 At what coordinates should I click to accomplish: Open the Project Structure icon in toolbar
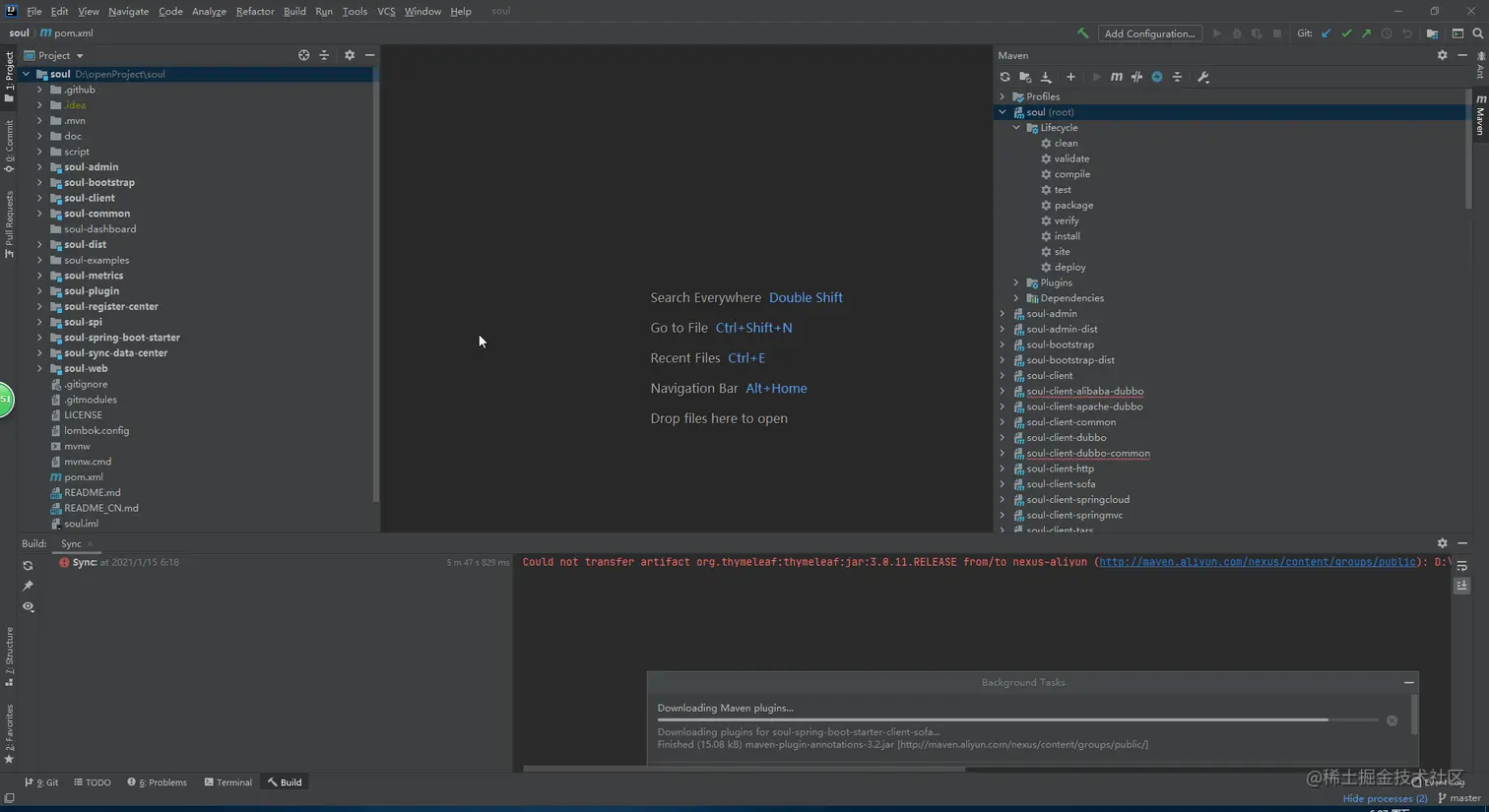click(x=1432, y=33)
